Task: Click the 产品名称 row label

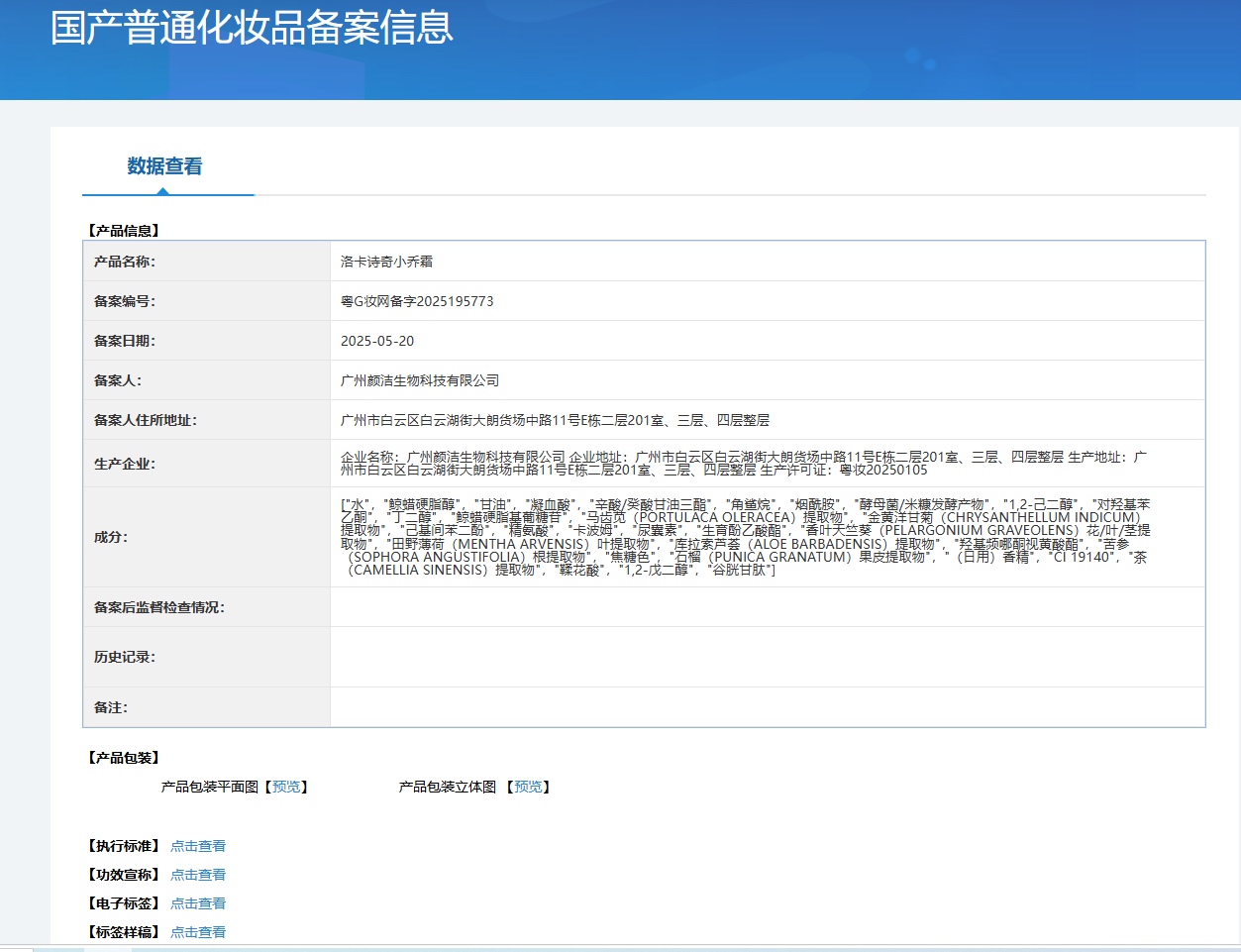Action: point(125,262)
